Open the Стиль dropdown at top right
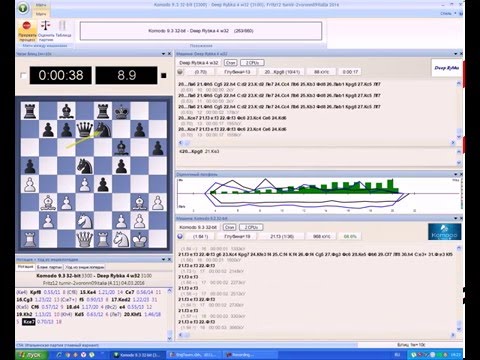 click(448, 14)
